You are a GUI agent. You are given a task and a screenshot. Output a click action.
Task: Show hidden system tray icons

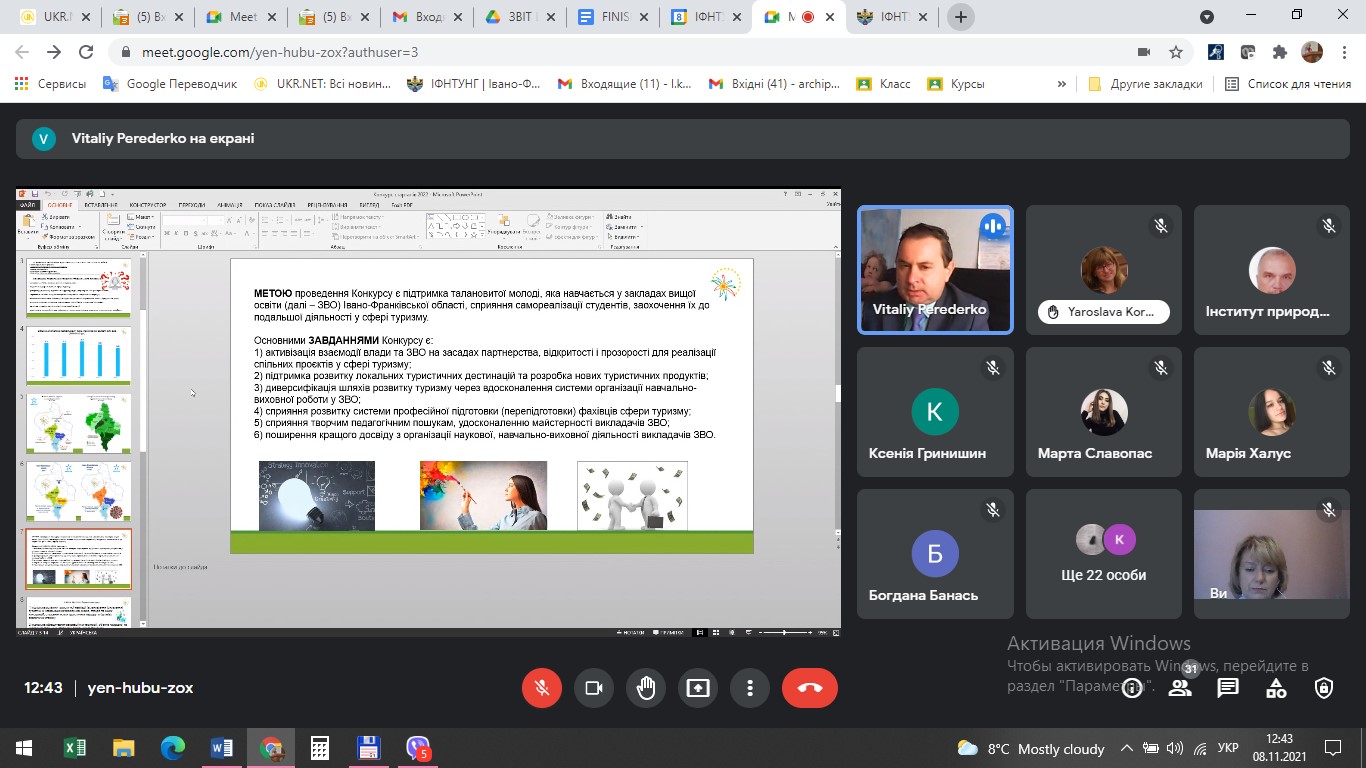pos(1127,748)
